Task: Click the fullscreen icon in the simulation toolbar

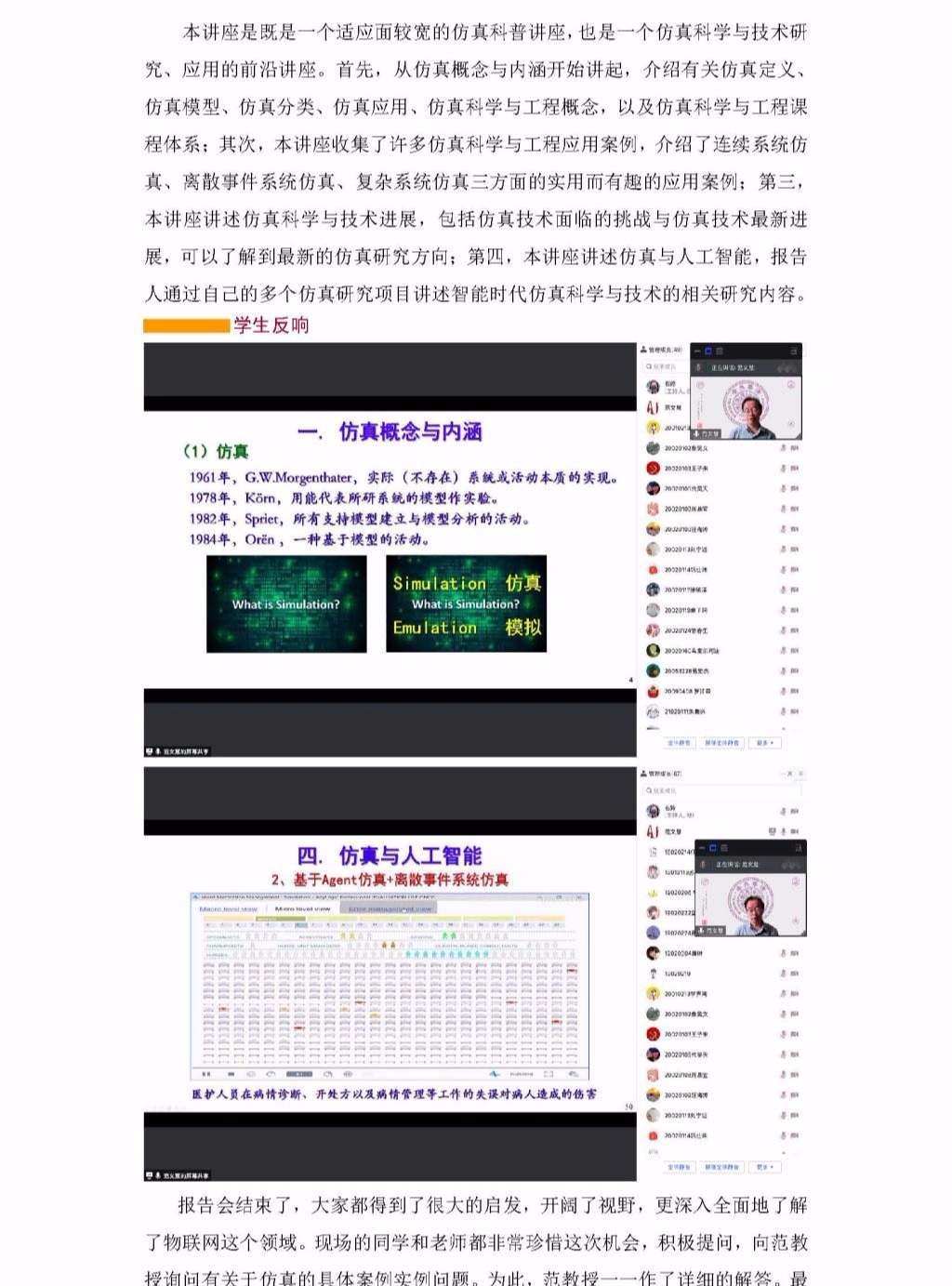Action: (549, 1074)
